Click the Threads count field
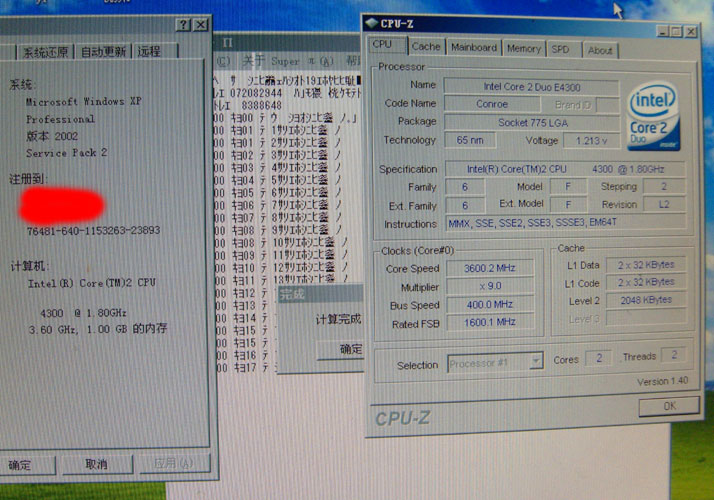Image resolution: width=714 pixels, height=500 pixels. [x=674, y=355]
